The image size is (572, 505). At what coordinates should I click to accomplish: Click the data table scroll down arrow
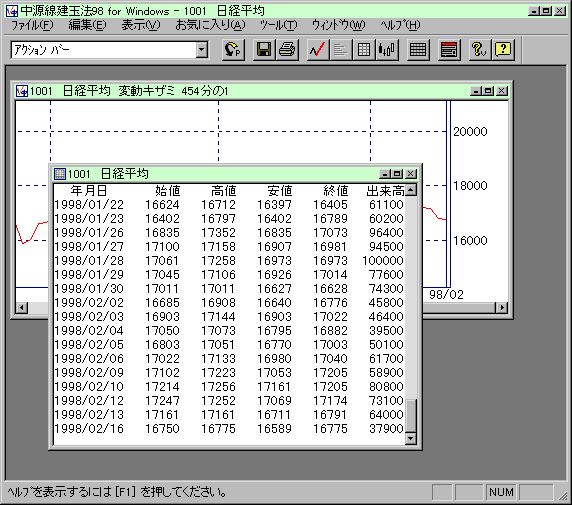(411, 438)
